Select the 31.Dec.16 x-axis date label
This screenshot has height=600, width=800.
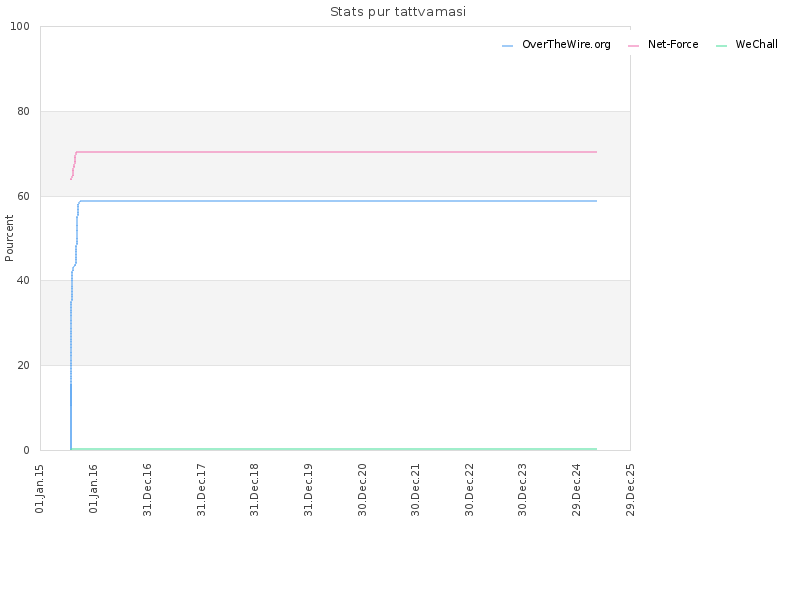147,490
